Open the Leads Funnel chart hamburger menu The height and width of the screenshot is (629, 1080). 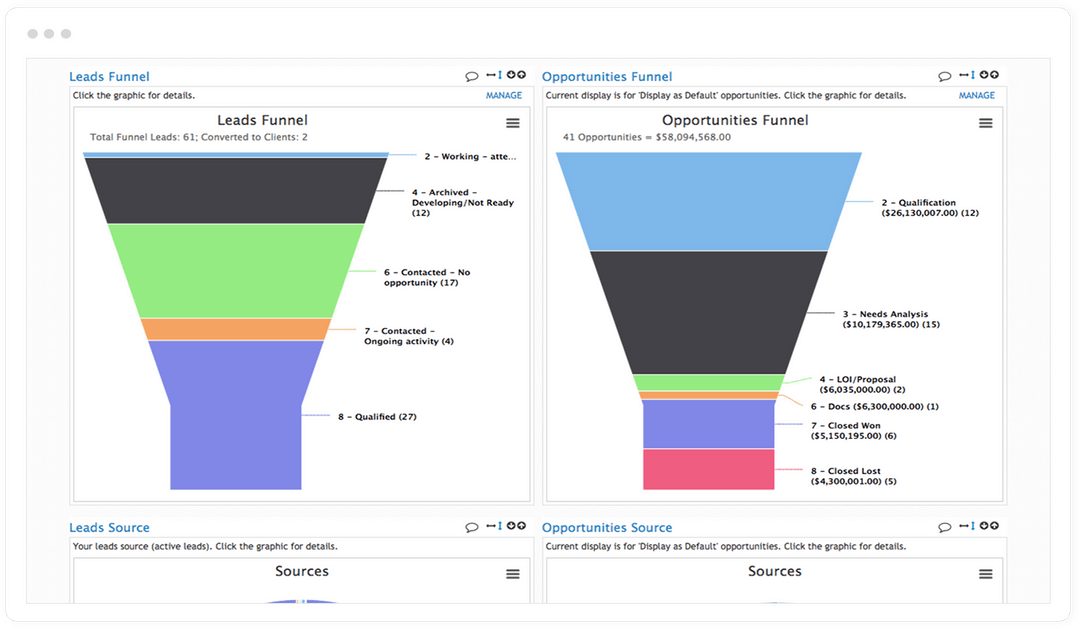point(513,123)
